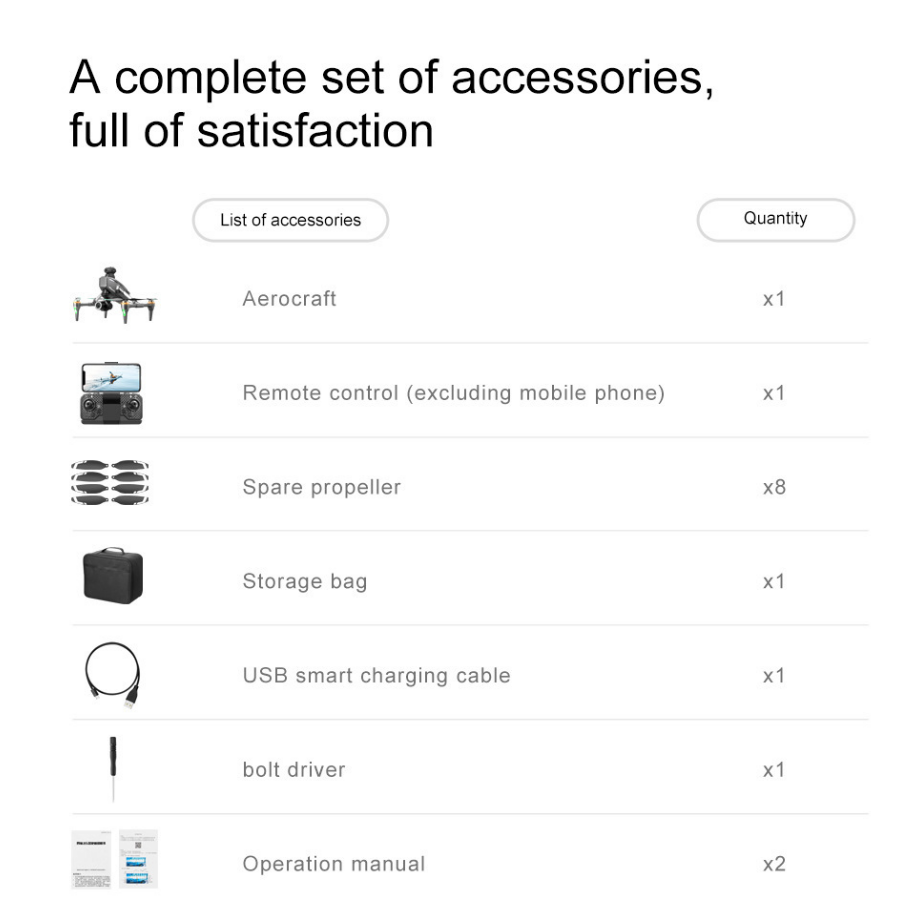Select the Spare propeller label
The image size is (913, 921).
[321, 488]
